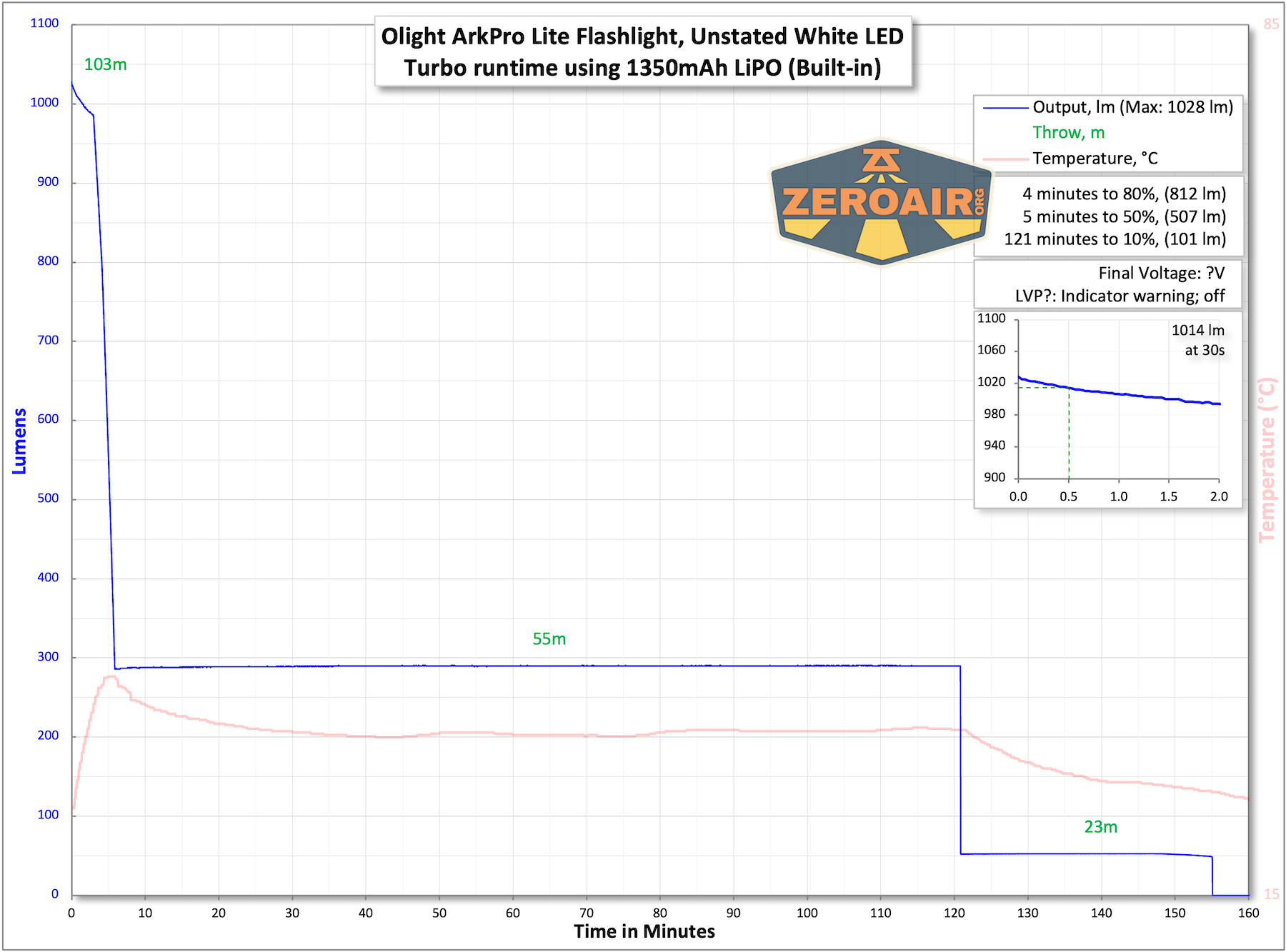Click the blue Output legend line sample
Image resolution: width=1286 pixels, height=952 pixels.
tap(1006, 108)
